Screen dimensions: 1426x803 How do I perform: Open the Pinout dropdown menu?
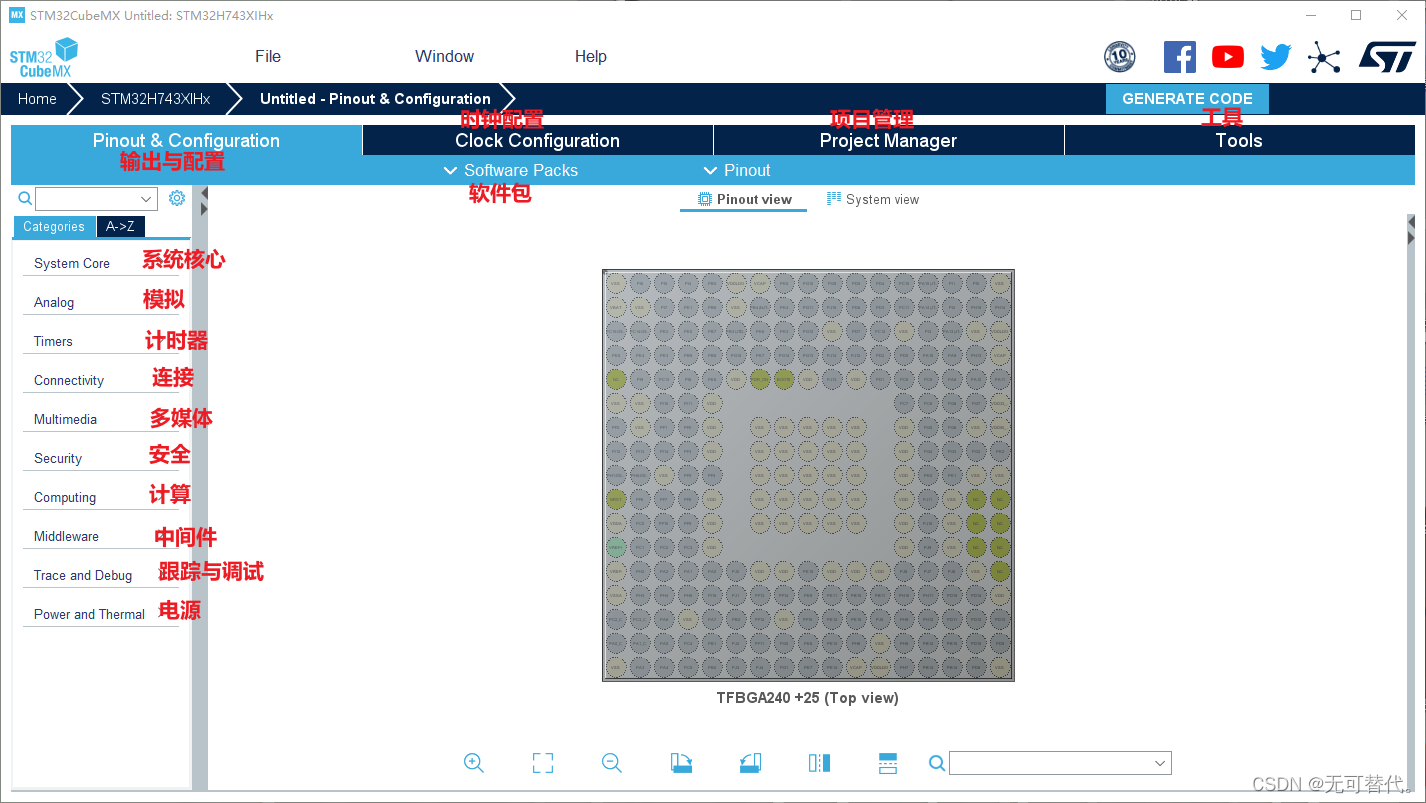(736, 170)
